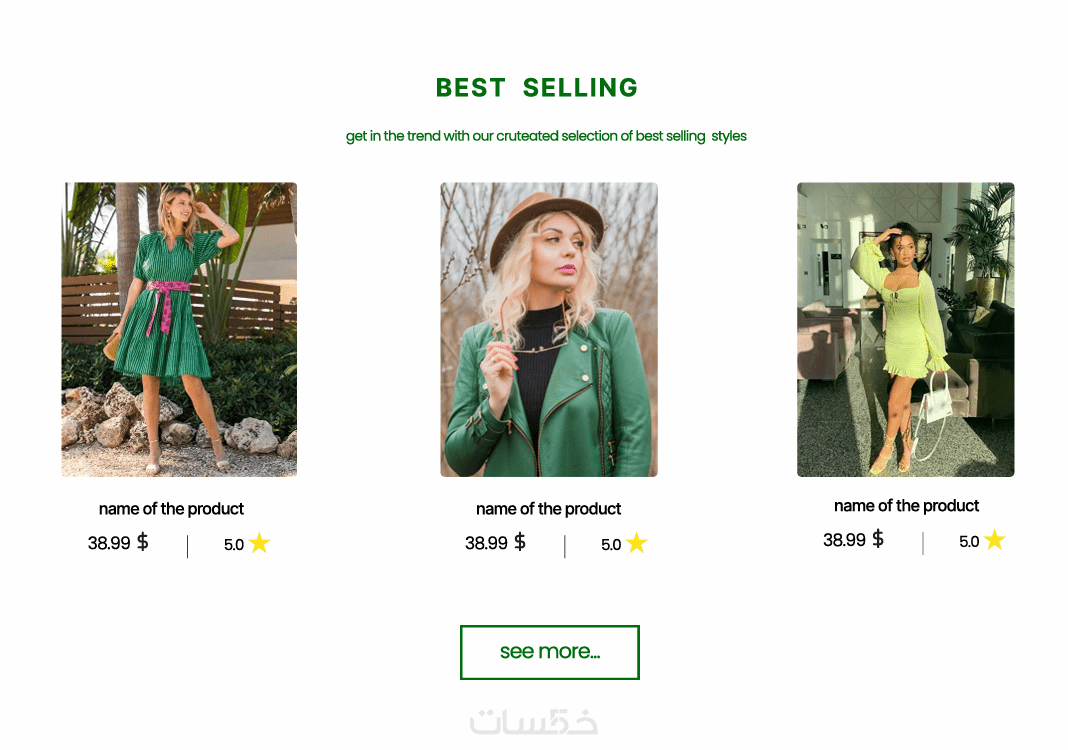Open the striped green dress product image
This screenshot has height=750, width=1068.
click(x=179, y=329)
